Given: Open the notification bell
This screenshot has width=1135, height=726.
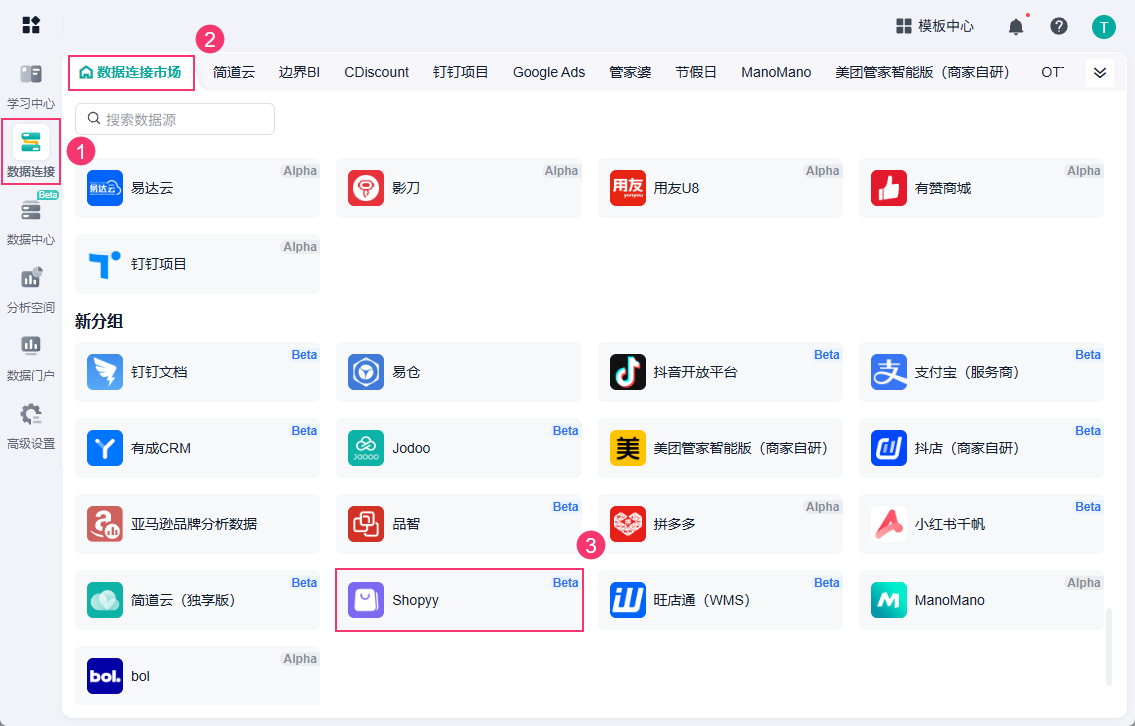Looking at the screenshot, I should pyautogui.click(x=1016, y=27).
